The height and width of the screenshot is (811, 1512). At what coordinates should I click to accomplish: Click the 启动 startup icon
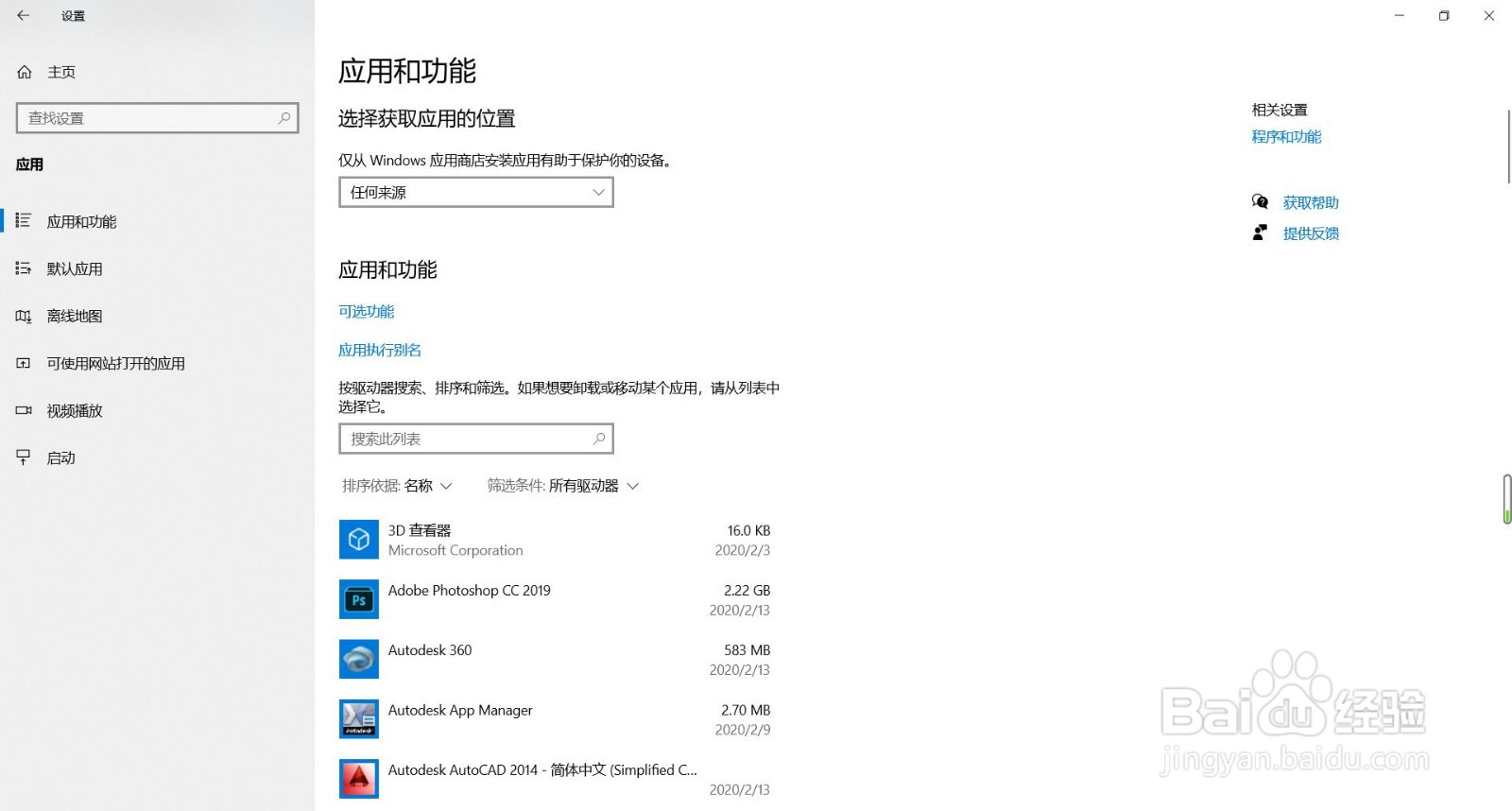[24, 457]
